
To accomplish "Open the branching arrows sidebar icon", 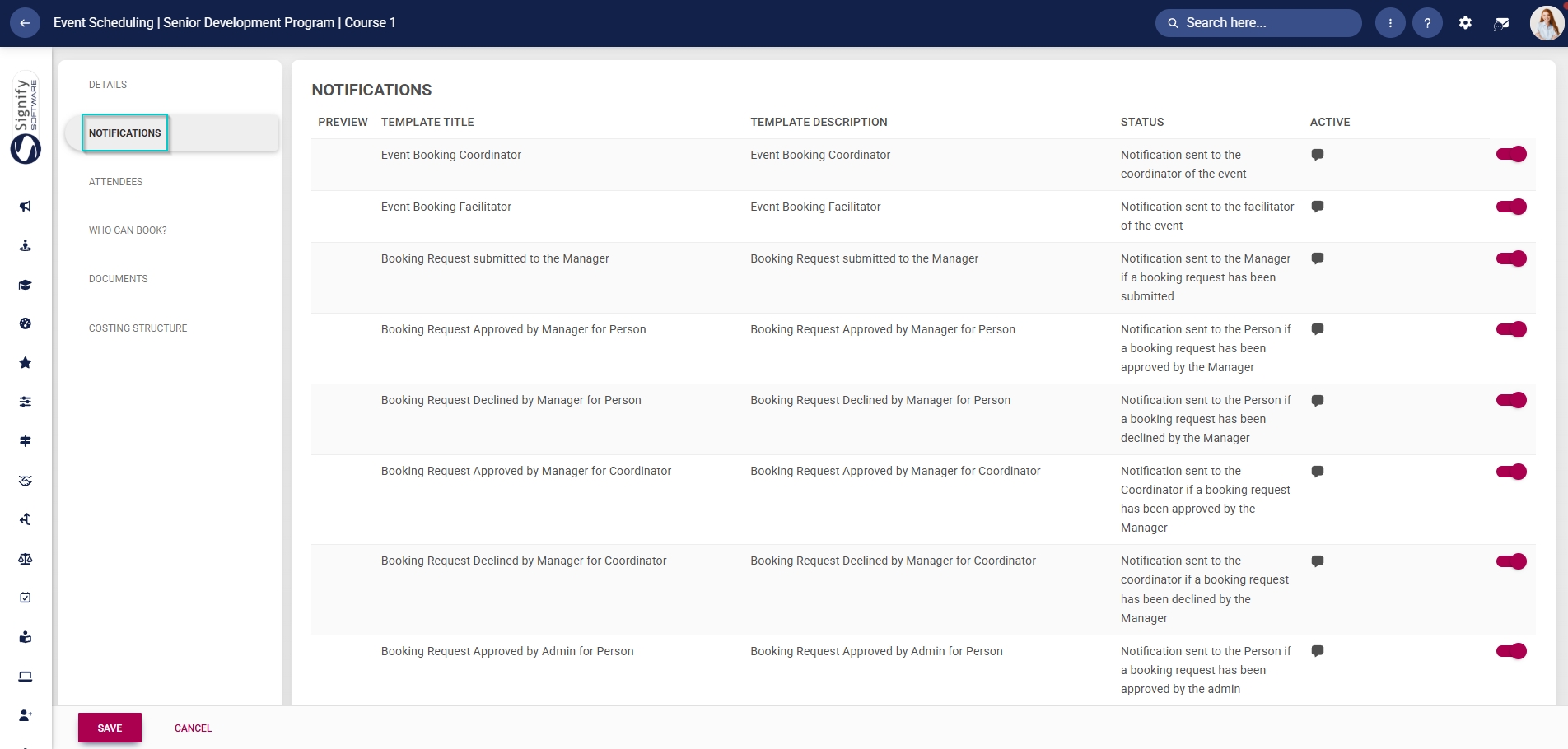I will 26,519.
